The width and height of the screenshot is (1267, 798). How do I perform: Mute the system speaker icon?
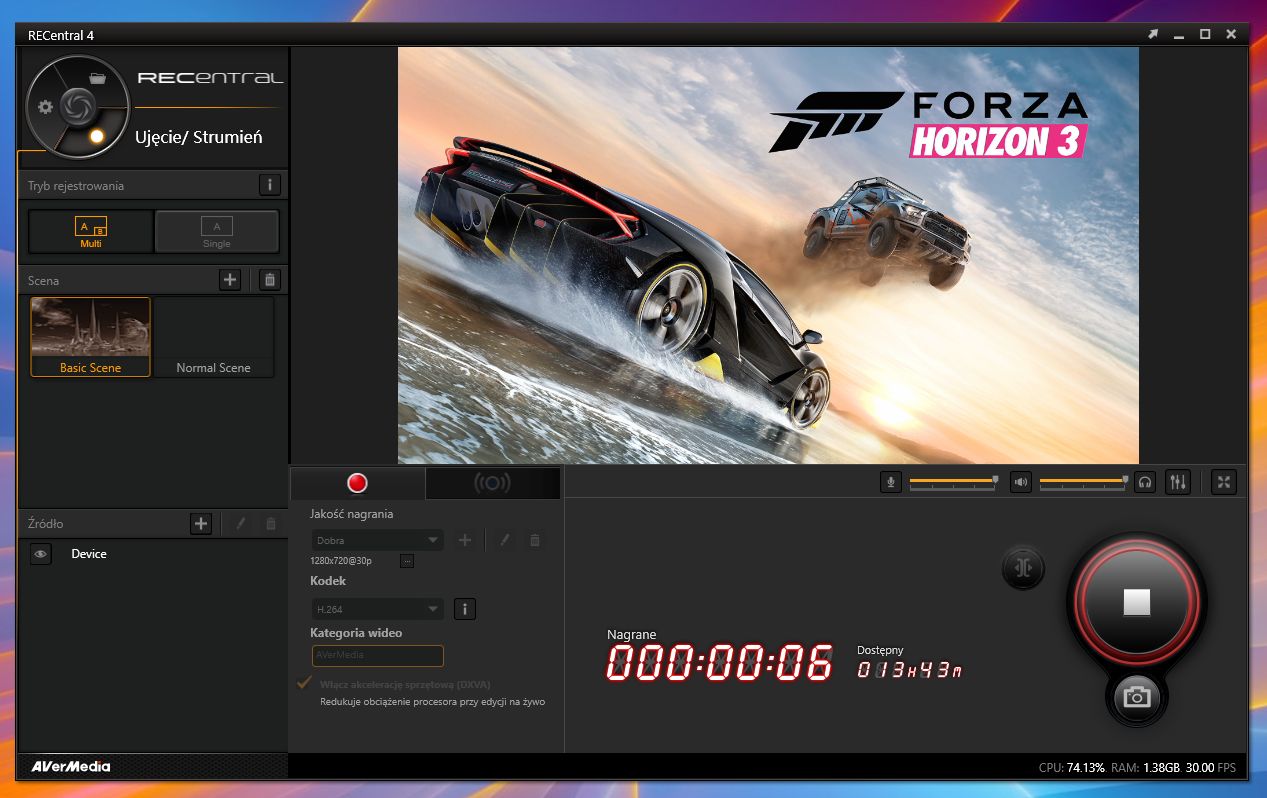tap(1021, 482)
